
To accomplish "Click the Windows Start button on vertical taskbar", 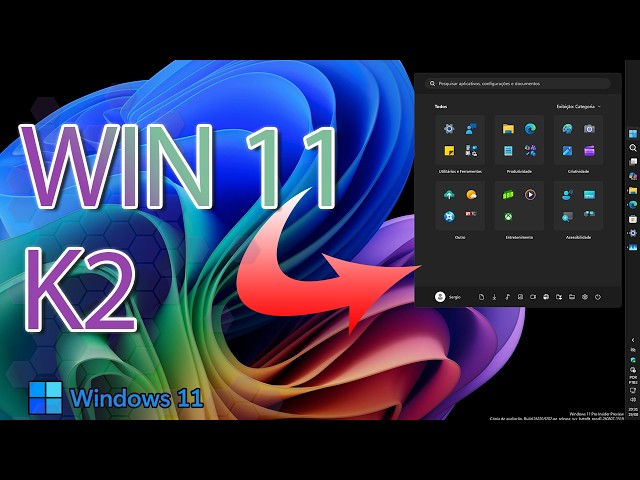I will point(633,134).
